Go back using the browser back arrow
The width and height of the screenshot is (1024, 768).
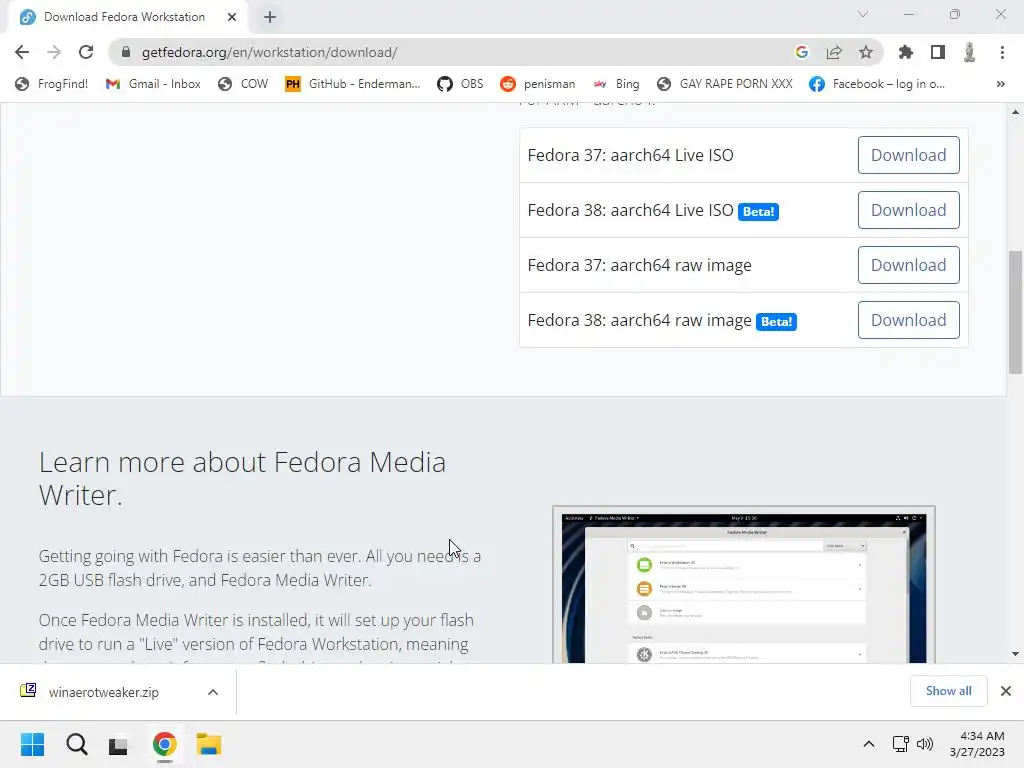click(22, 52)
